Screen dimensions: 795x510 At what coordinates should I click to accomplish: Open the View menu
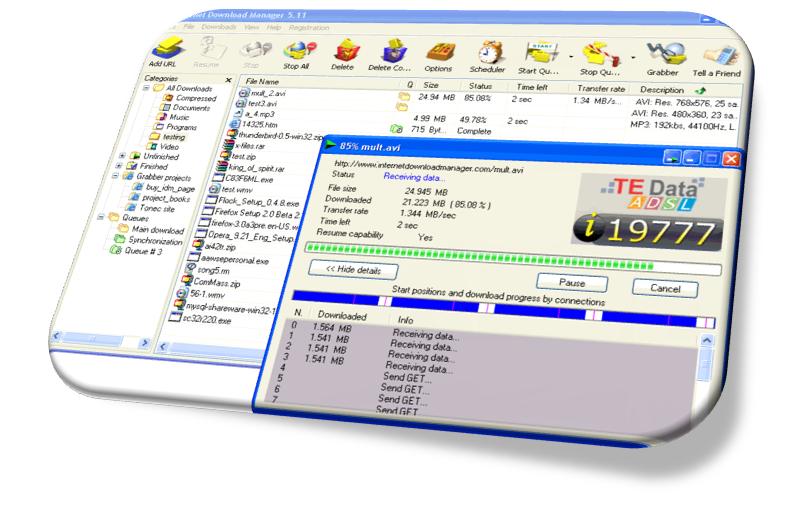pos(251,27)
